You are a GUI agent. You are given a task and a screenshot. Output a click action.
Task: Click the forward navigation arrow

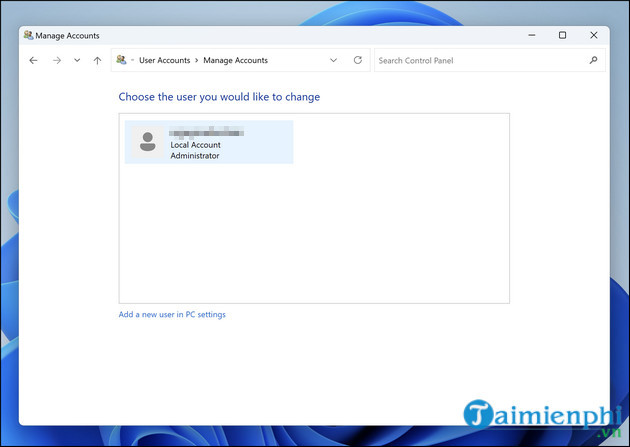57,61
